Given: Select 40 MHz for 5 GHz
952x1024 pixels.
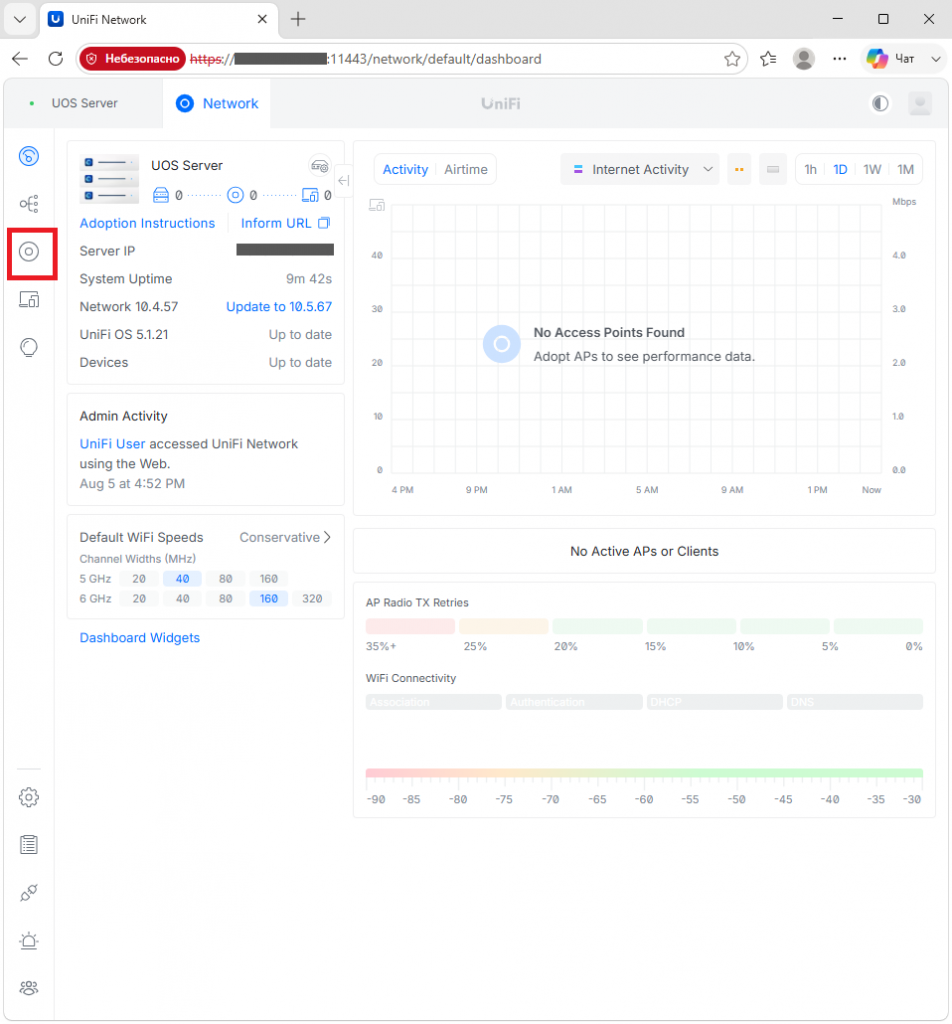Looking at the screenshot, I should click(x=182, y=579).
